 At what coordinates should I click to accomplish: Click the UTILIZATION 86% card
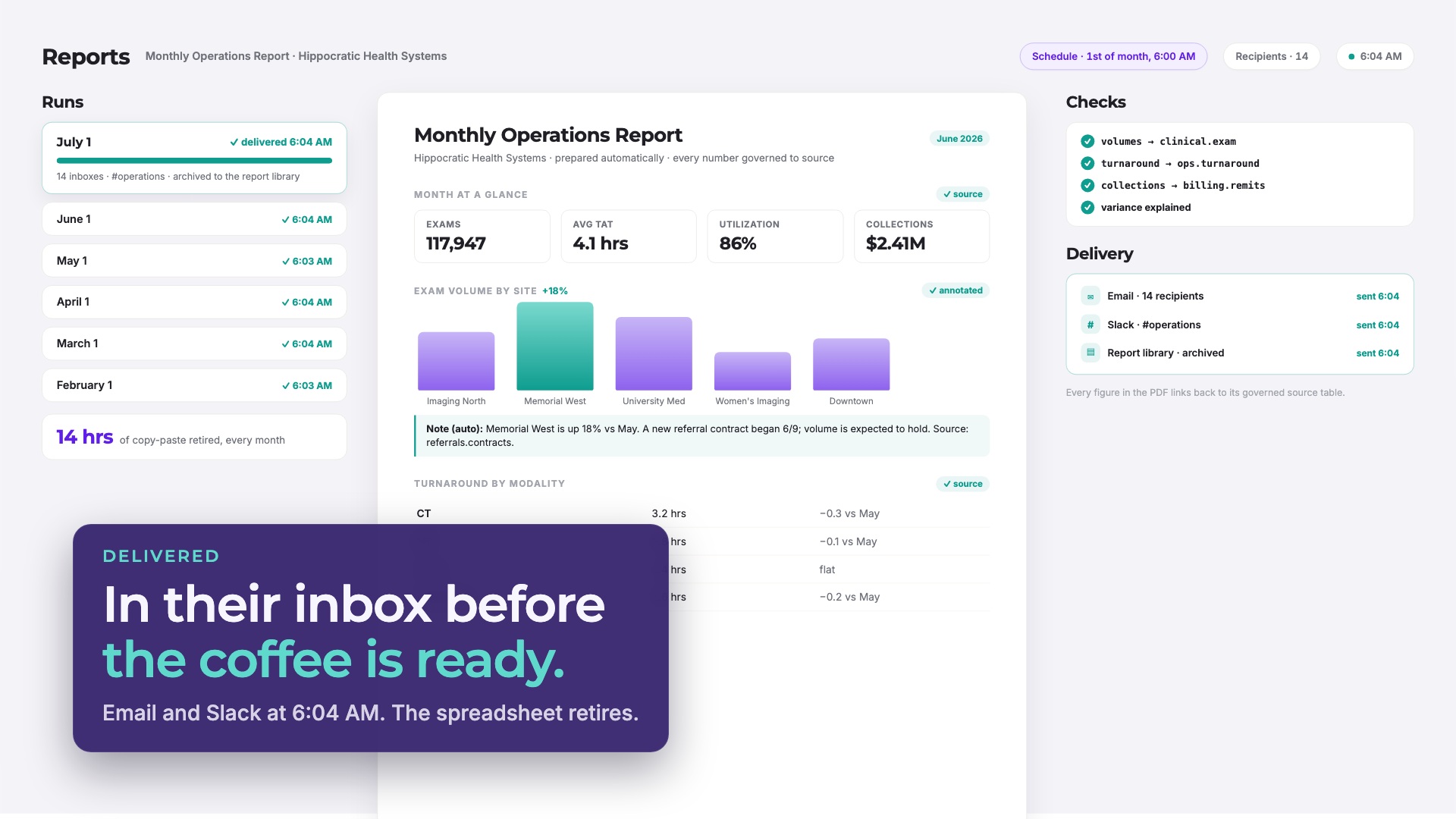tap(775, 237)
